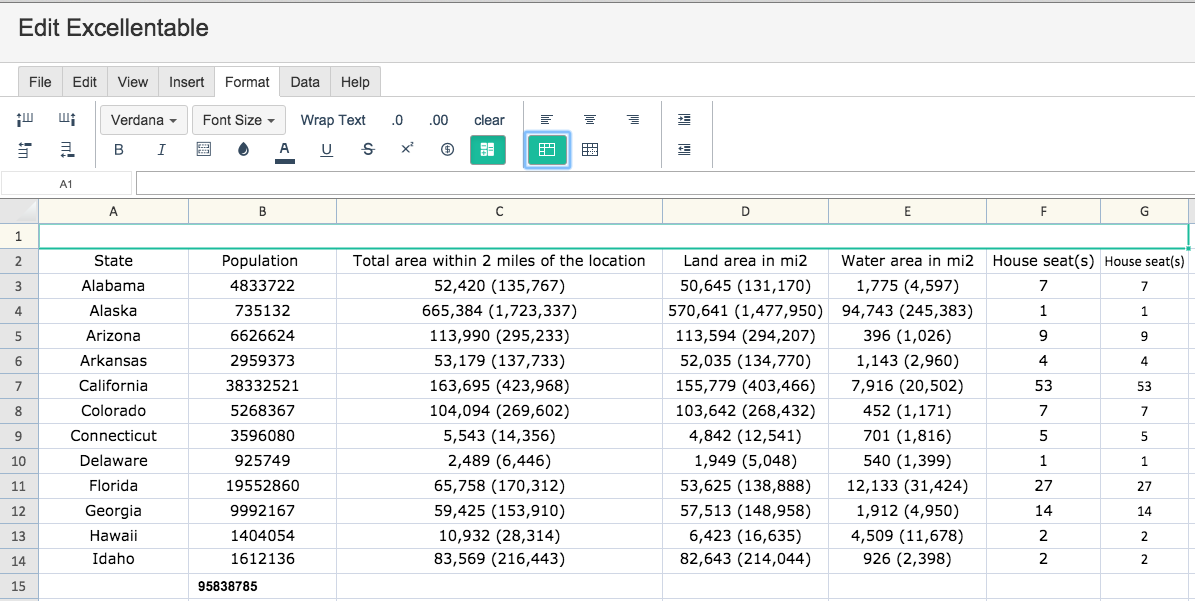1195x601 pixels.
Task: Open cell borders icon
Action: pos(203,150)
